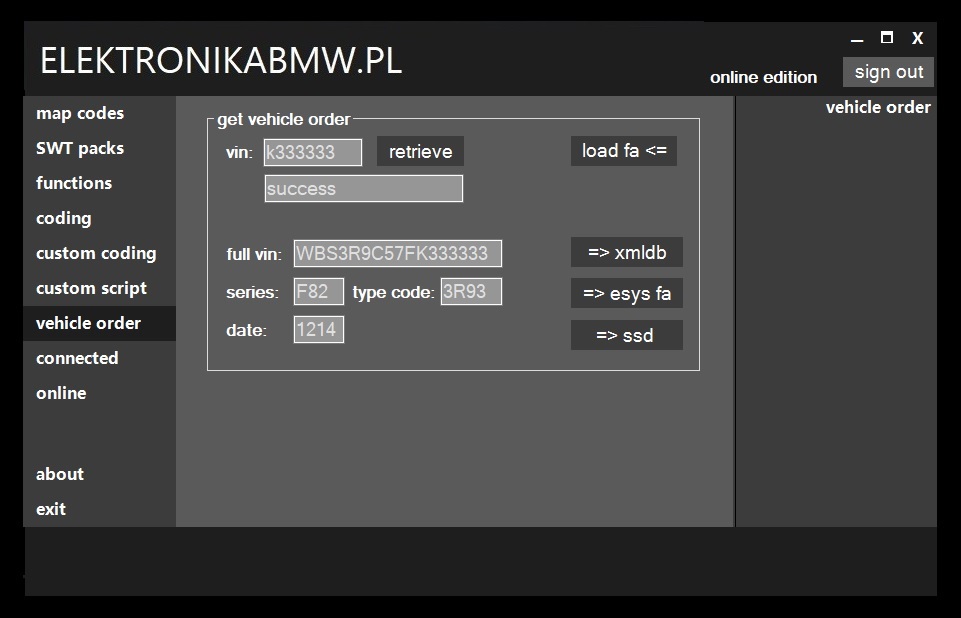Click the date: label
The width and height of the screenshot is (961, 618).
point(246,330)
